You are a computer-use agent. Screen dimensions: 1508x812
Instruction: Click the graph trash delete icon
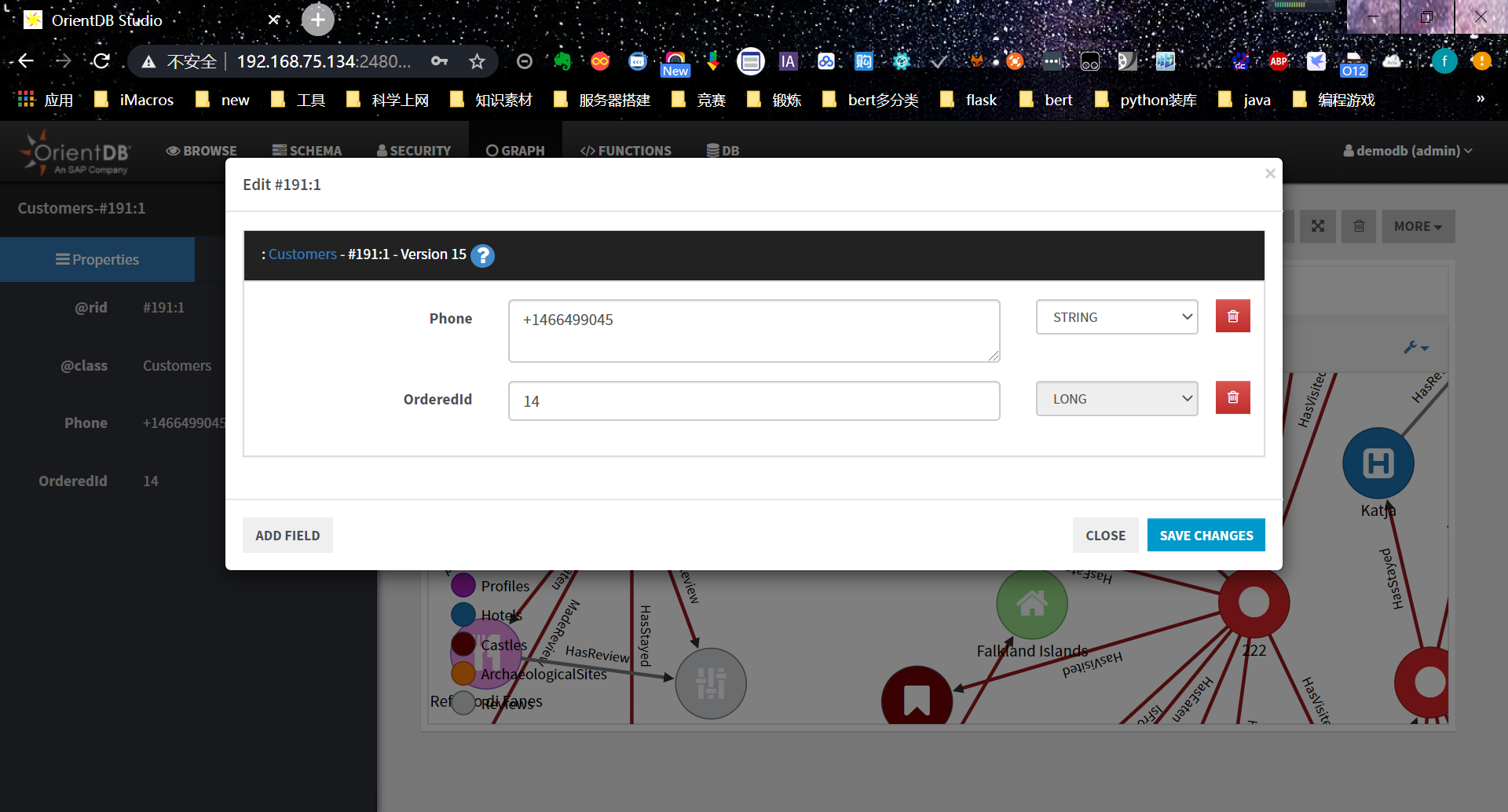click(x=1359, y=226)
